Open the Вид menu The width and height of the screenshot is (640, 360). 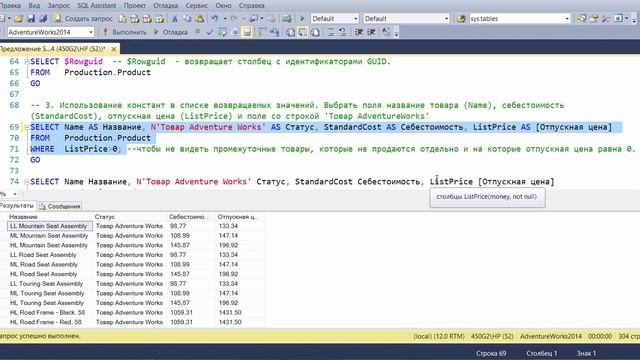tap(34, 5)
